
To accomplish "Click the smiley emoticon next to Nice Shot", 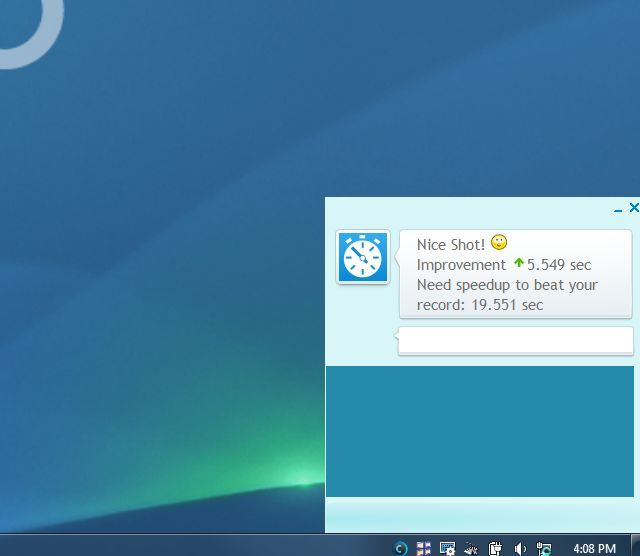I will tap(498, 242).
